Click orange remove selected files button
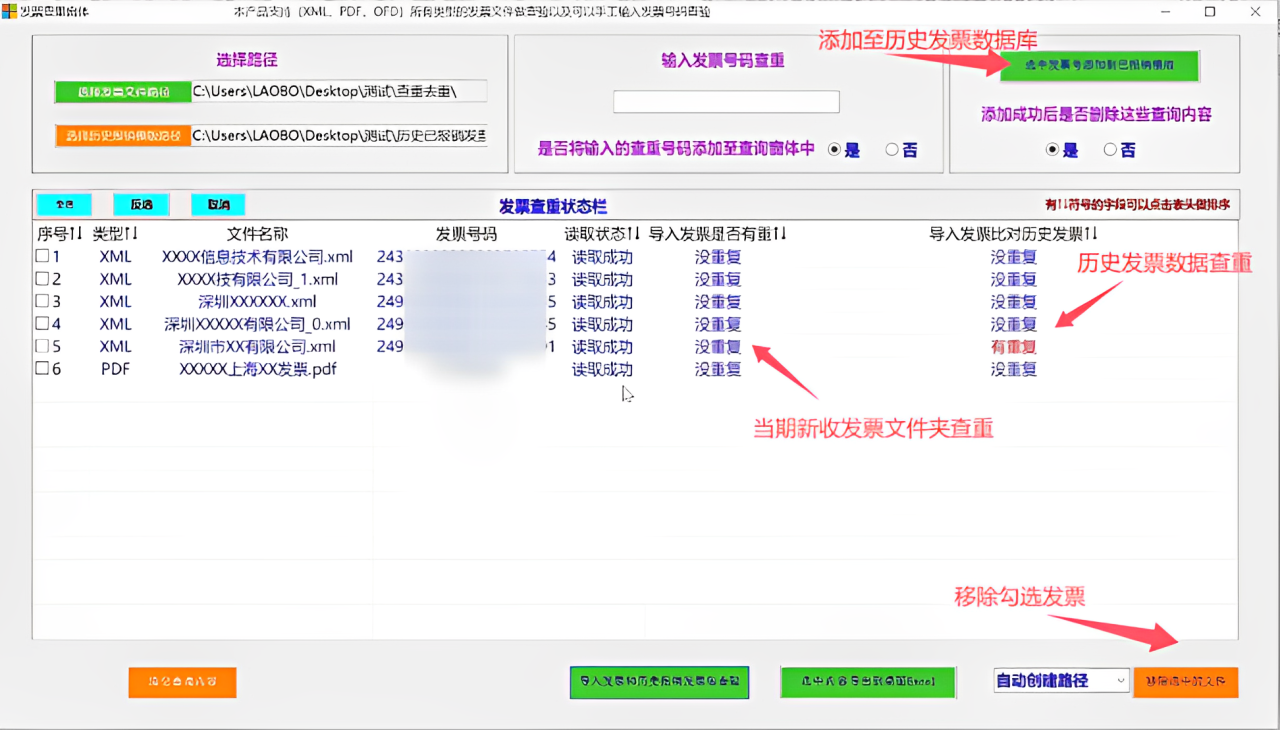This screenshot has height=730, width=1280. coord(1186,682)
